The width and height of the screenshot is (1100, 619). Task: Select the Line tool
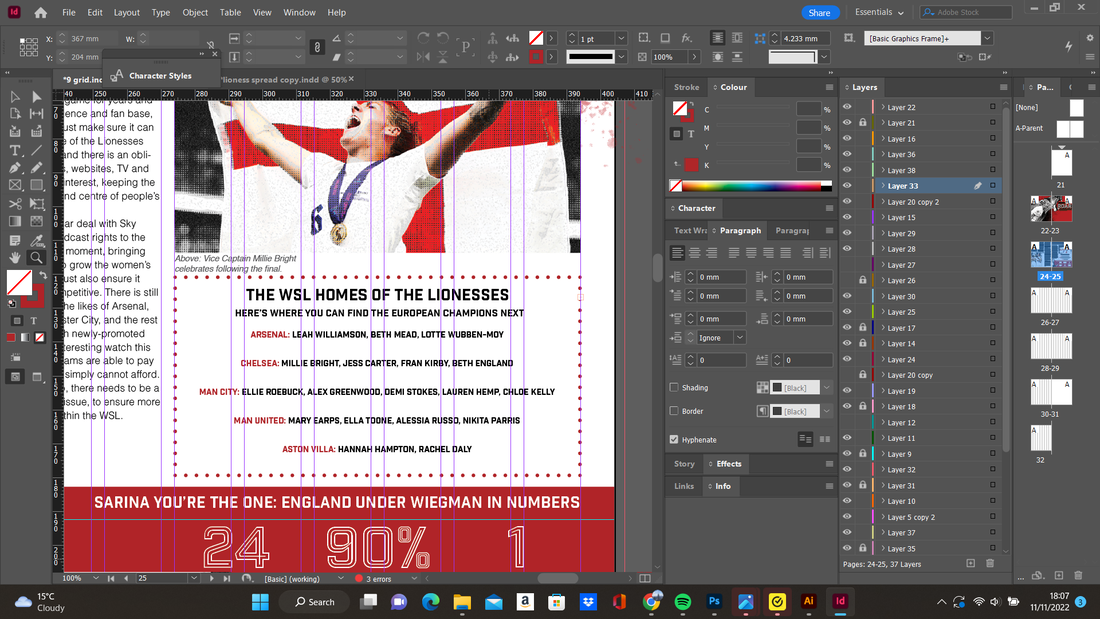coord(36,149)
